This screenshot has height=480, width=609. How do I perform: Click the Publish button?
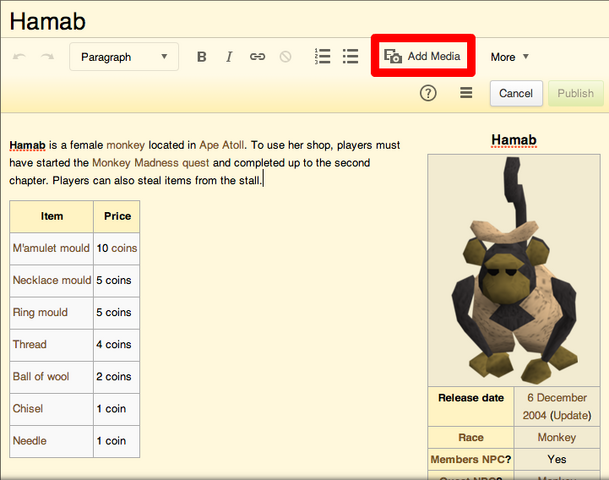coord(576,93)
